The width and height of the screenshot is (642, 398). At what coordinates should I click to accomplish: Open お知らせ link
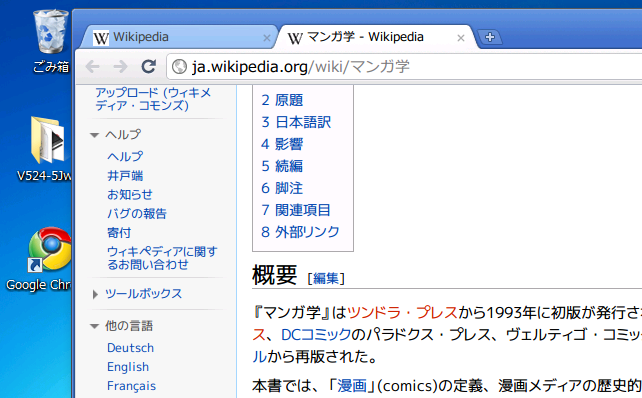pyautogui.click(x=130, y=194)
